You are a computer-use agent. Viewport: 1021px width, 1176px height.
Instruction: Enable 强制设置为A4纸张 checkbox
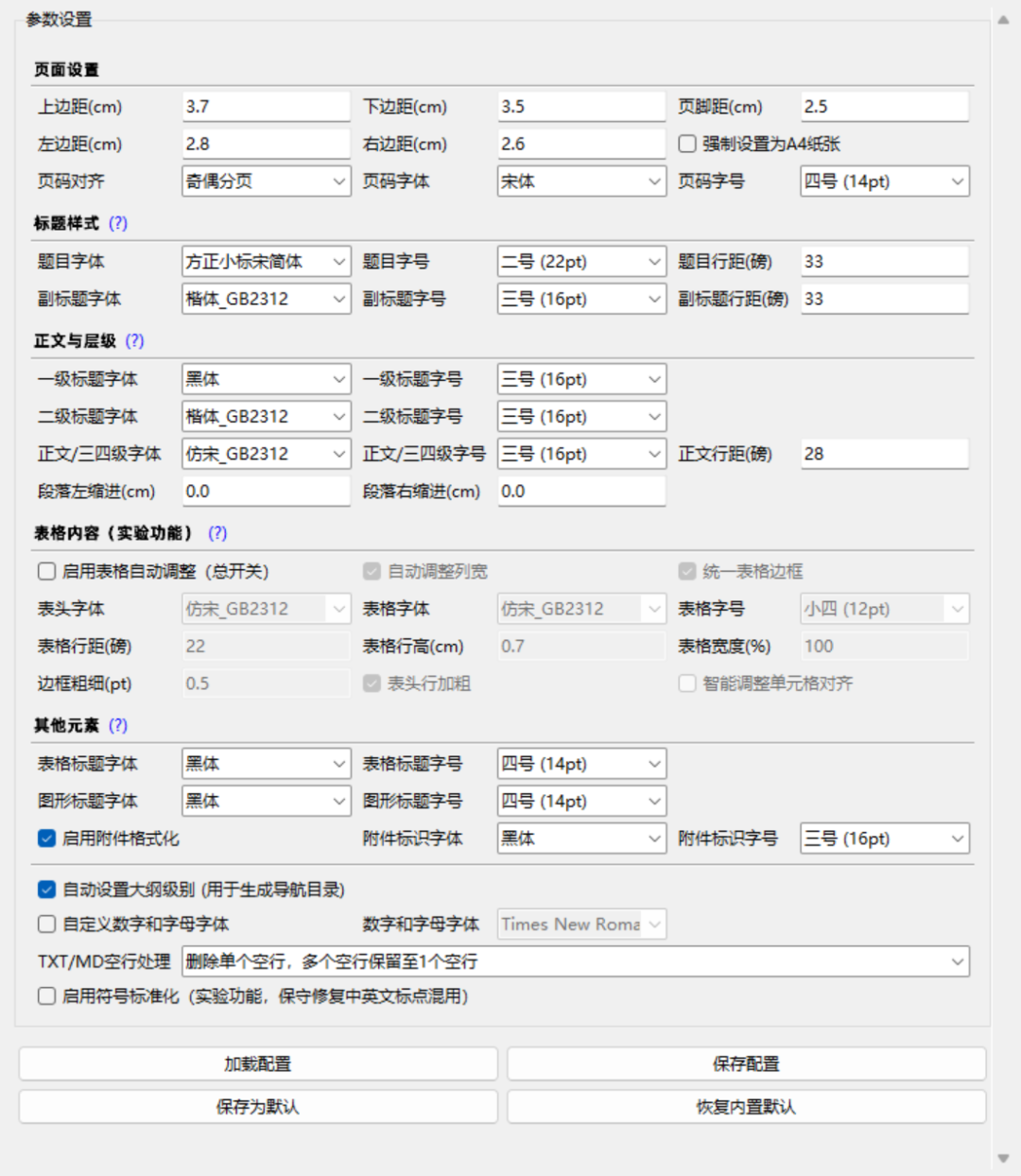pyautogui.click(x=687, y=144)
